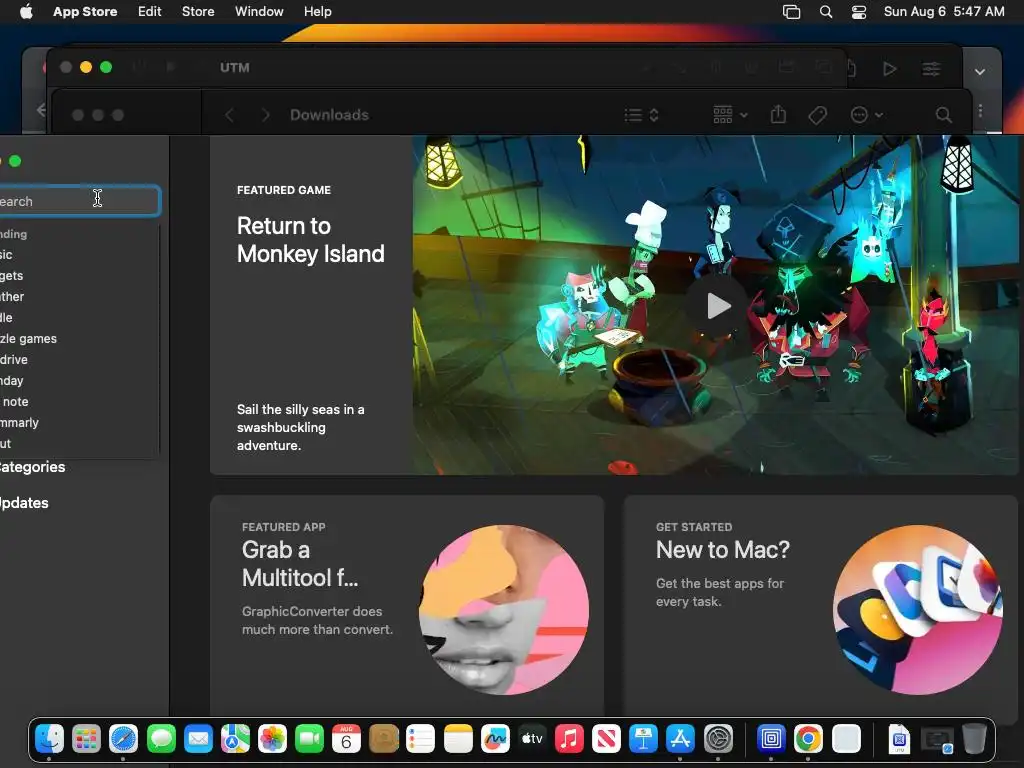Open the Finder group-by dropdown
The height and width of the screenshot is (768, 1024).
click(729, 115)
